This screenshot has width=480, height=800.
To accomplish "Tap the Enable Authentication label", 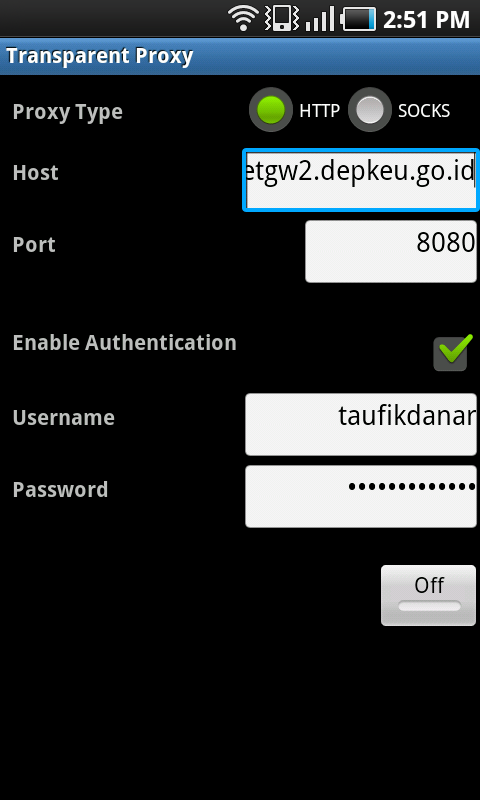I will (124, 342).
